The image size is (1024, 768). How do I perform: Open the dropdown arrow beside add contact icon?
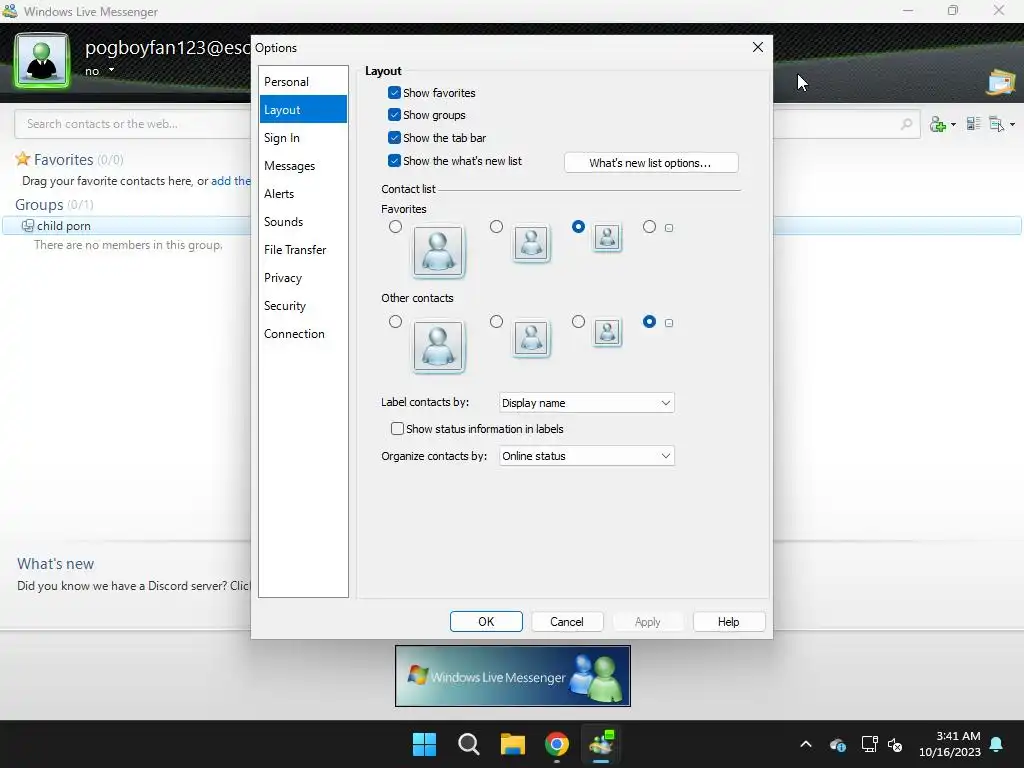tap(953, 124)
